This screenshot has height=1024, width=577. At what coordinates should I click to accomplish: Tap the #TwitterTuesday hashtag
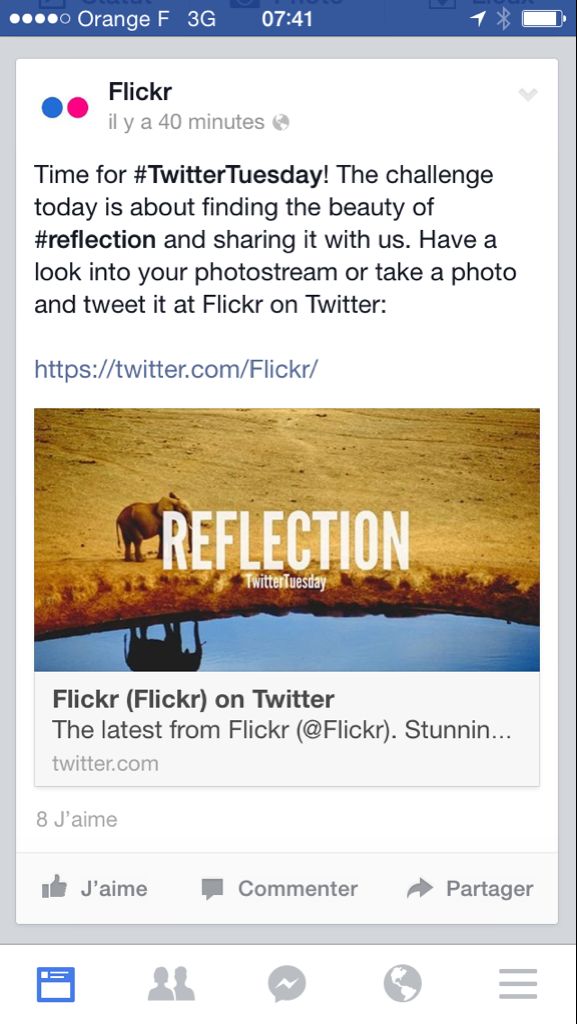(x=228, y=175)
